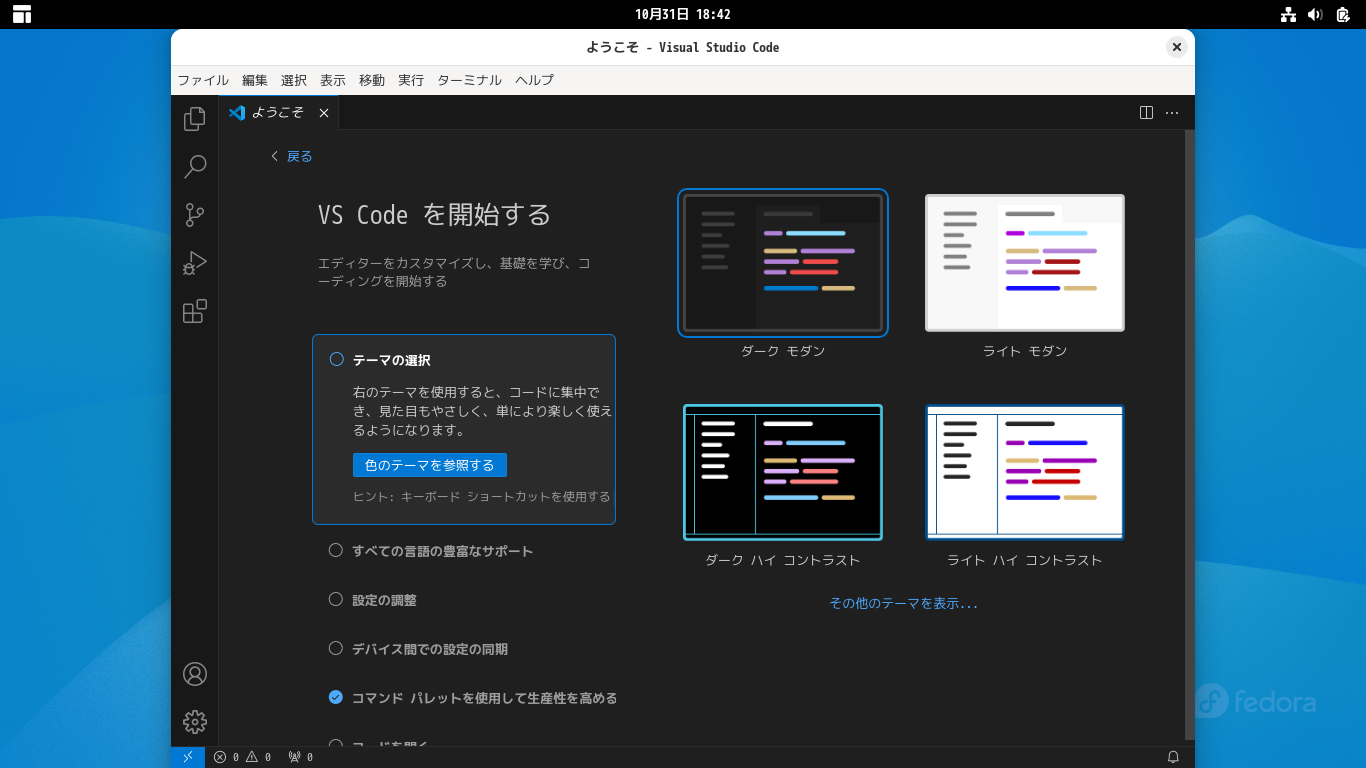
Task: Open the ヘルプ menu
Action: 534,80
